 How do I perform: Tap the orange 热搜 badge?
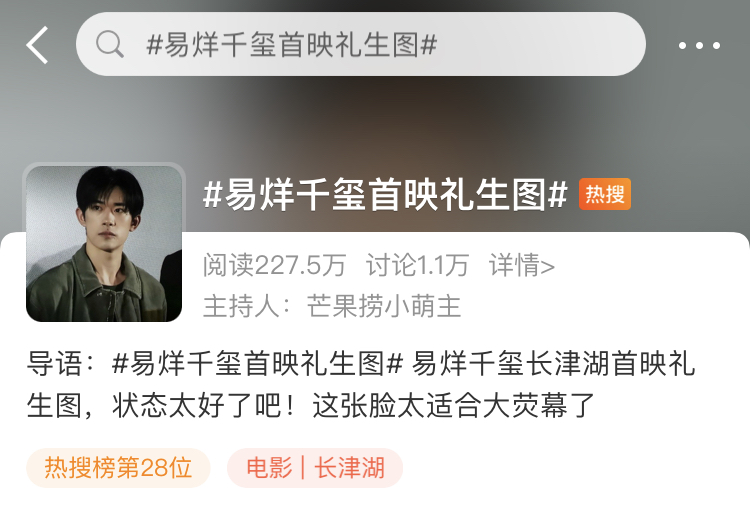point(605,194)
